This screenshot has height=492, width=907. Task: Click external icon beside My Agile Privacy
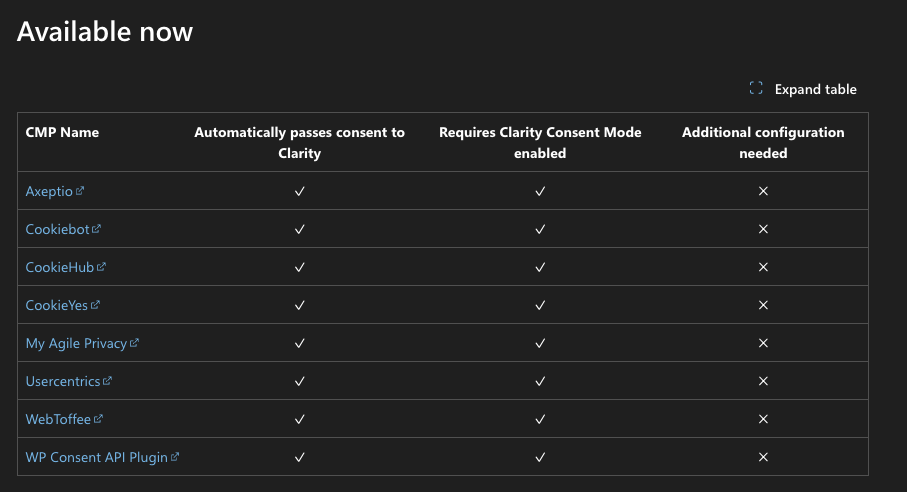coord(135,342)
